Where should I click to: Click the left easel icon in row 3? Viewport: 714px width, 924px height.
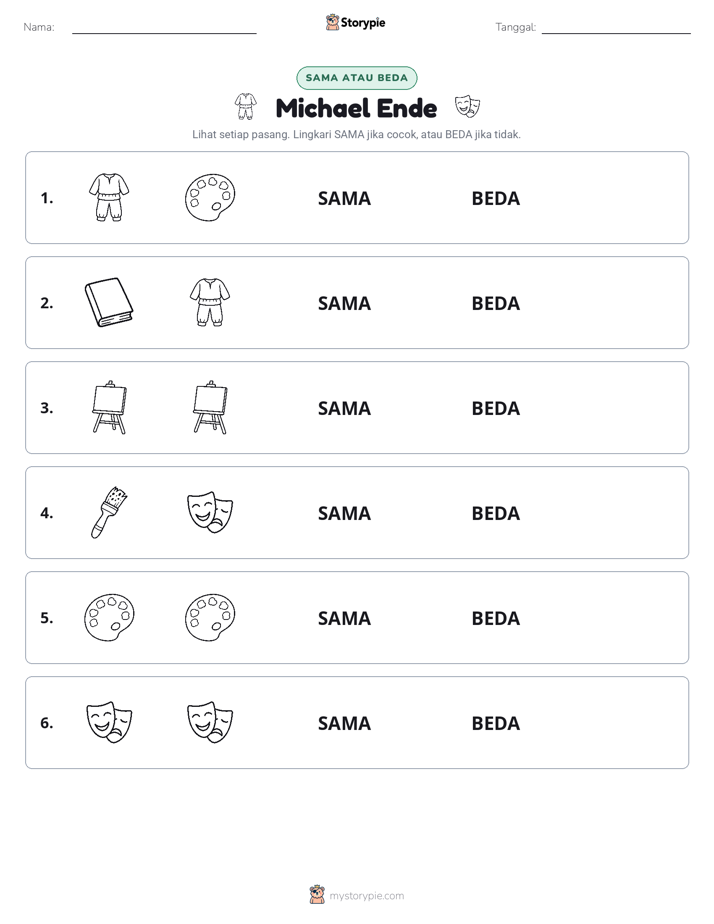[110, 407]
